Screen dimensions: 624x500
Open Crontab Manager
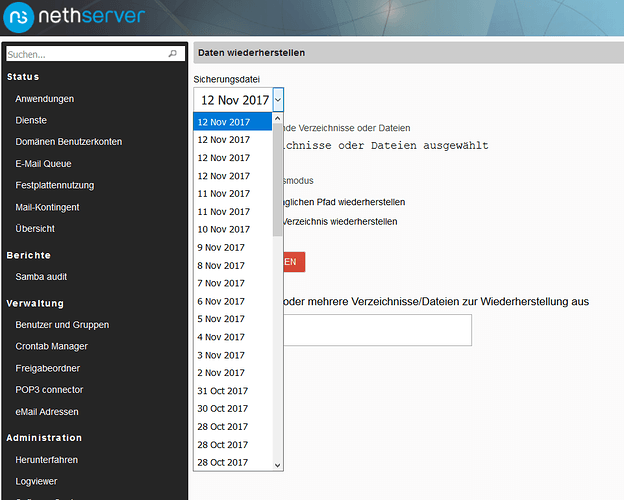(x=51, y=346)
